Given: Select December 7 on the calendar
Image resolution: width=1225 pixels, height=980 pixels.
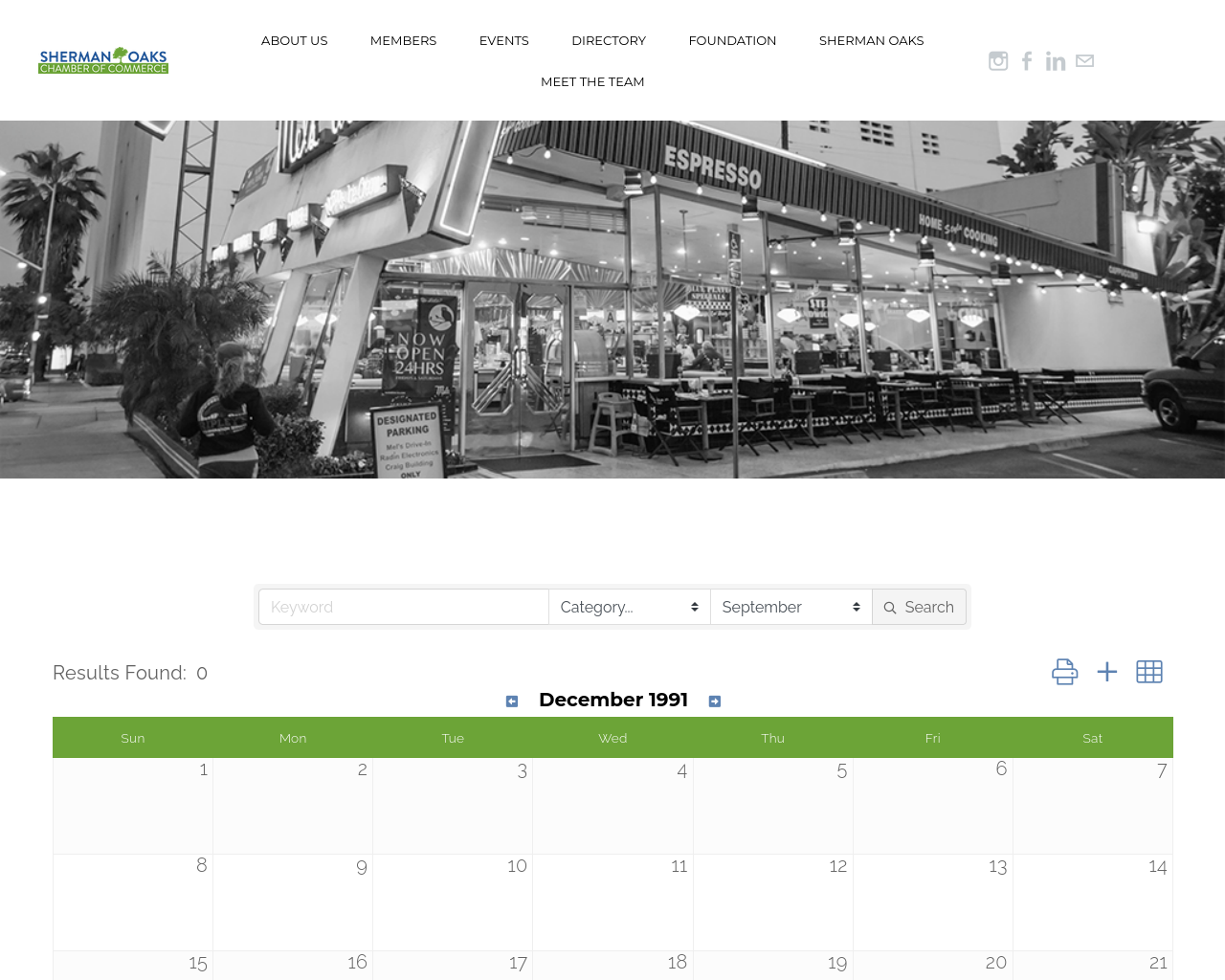Looking at the screenshot, I should [x=1093, y=806].
